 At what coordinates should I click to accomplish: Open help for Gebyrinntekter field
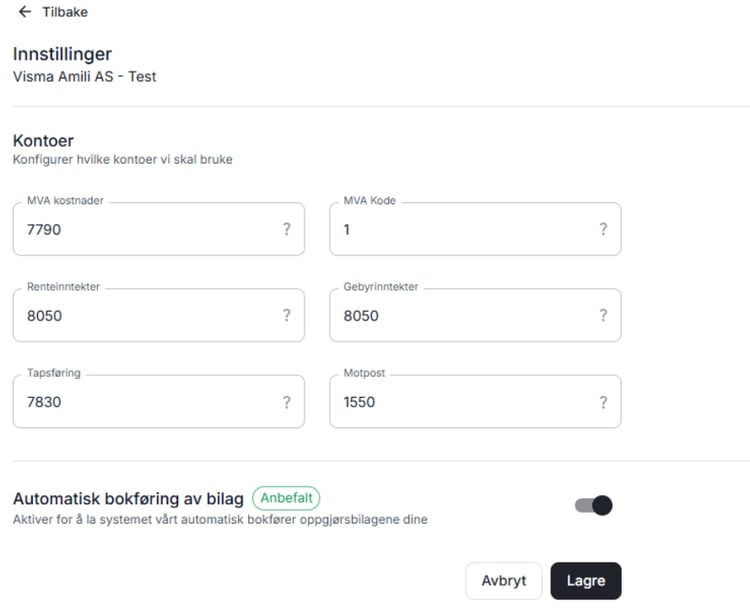[603, 315]
